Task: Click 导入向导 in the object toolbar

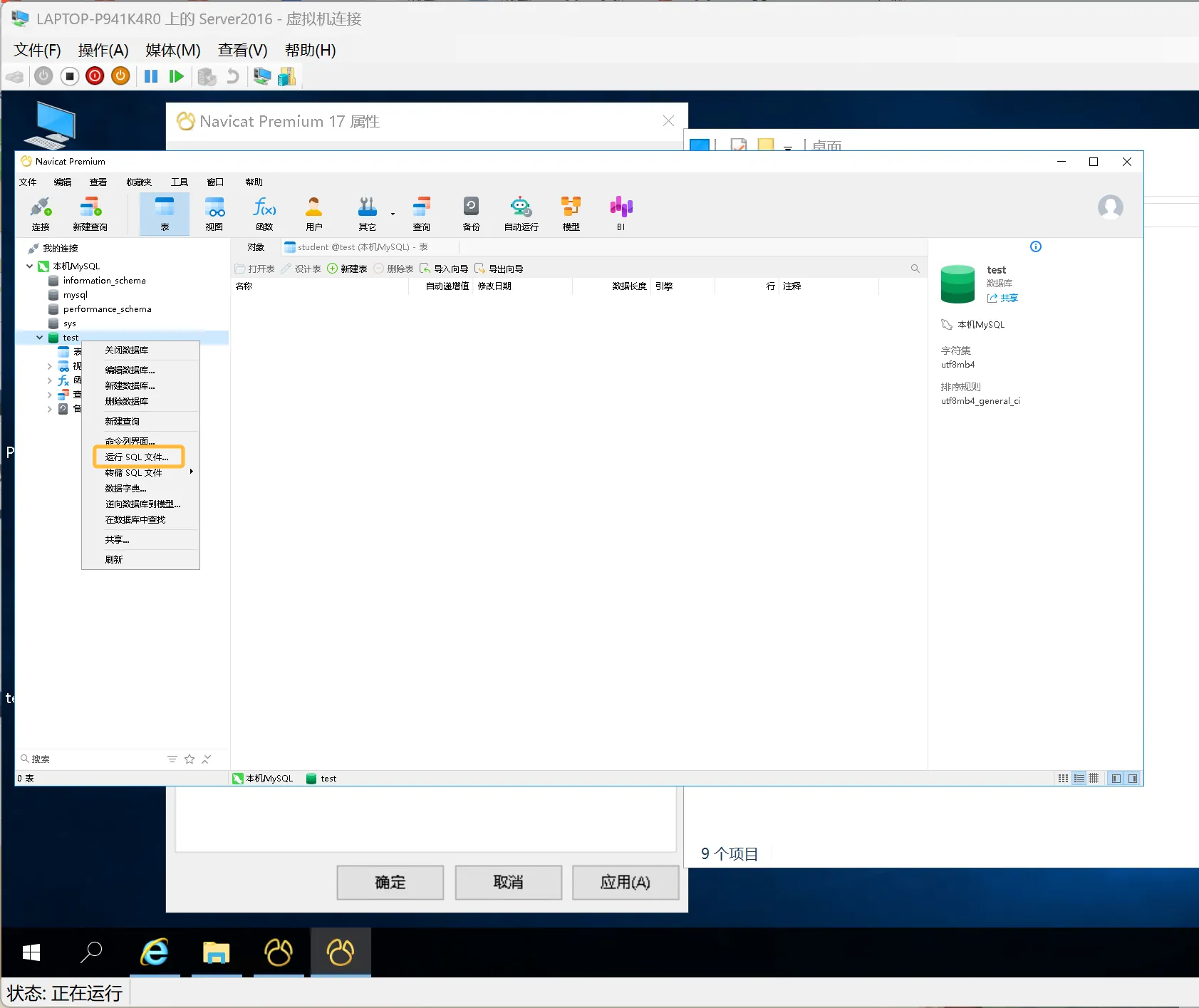Action: [x=444, y=269]
